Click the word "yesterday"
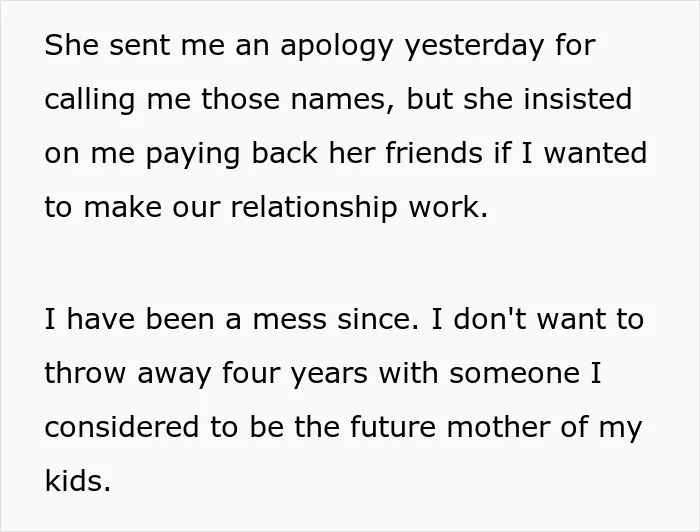The height and width of the screenshot is (532, 700). 475,46
